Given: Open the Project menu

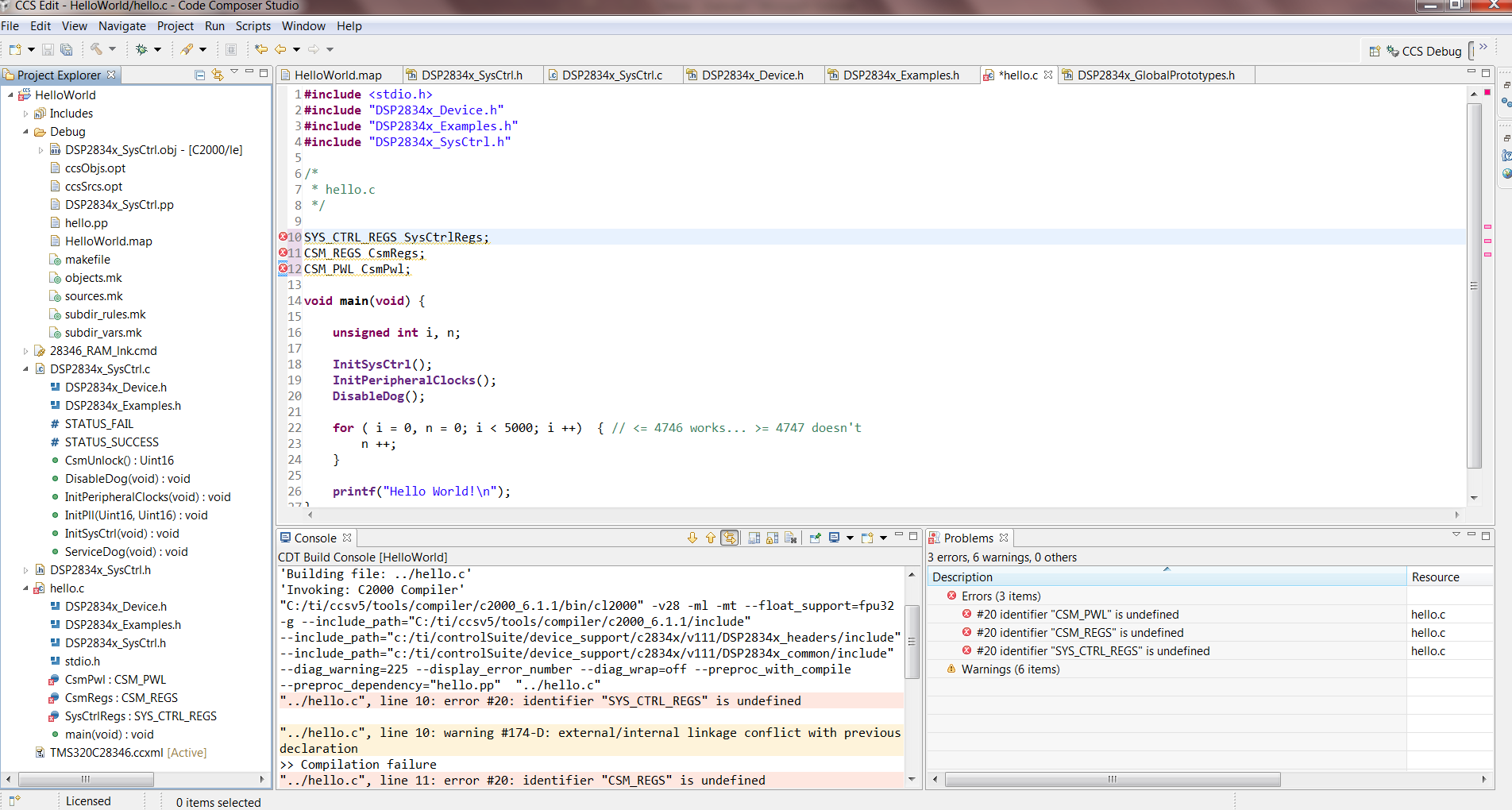Looking at the screenshot, I should click(175, 26).
